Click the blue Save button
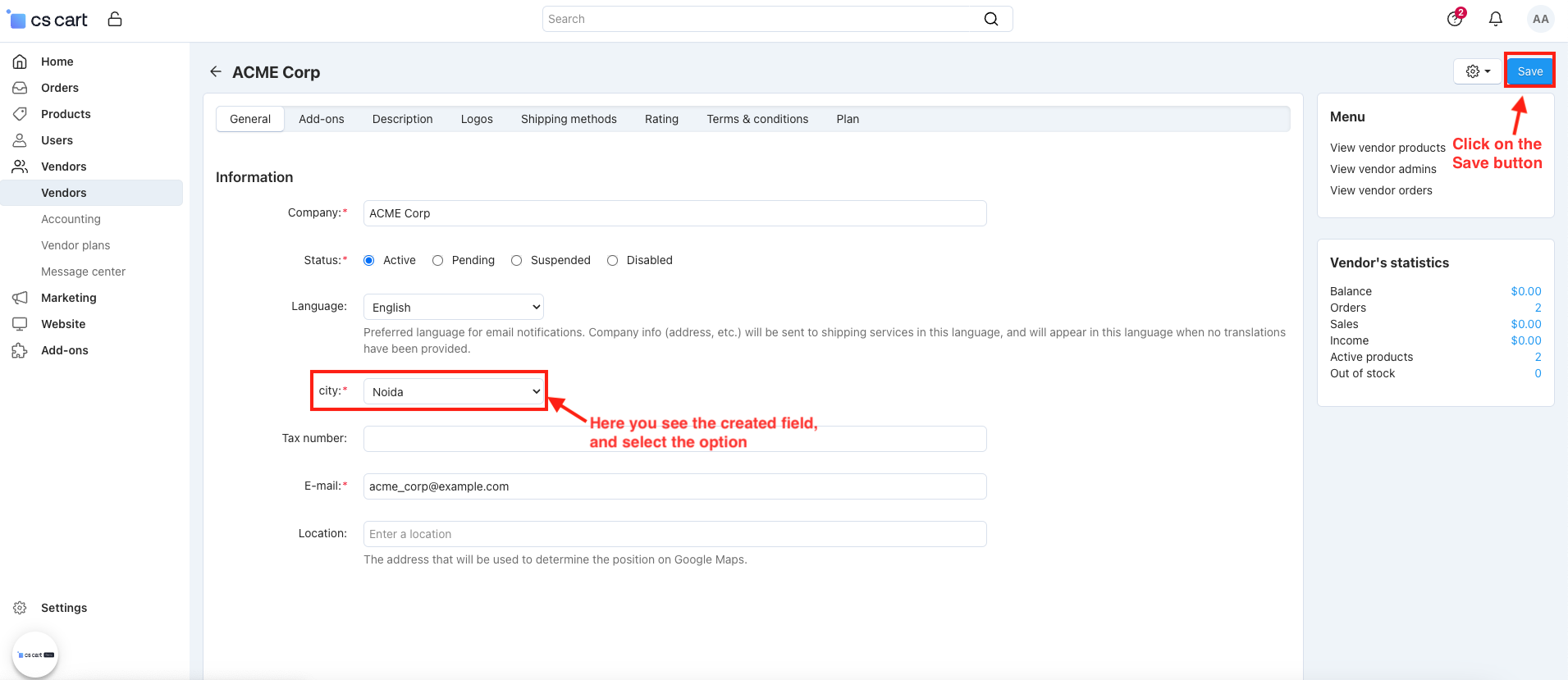Screen dimensions: 1568x680 pyautogui.click(x=1529, y=71)
